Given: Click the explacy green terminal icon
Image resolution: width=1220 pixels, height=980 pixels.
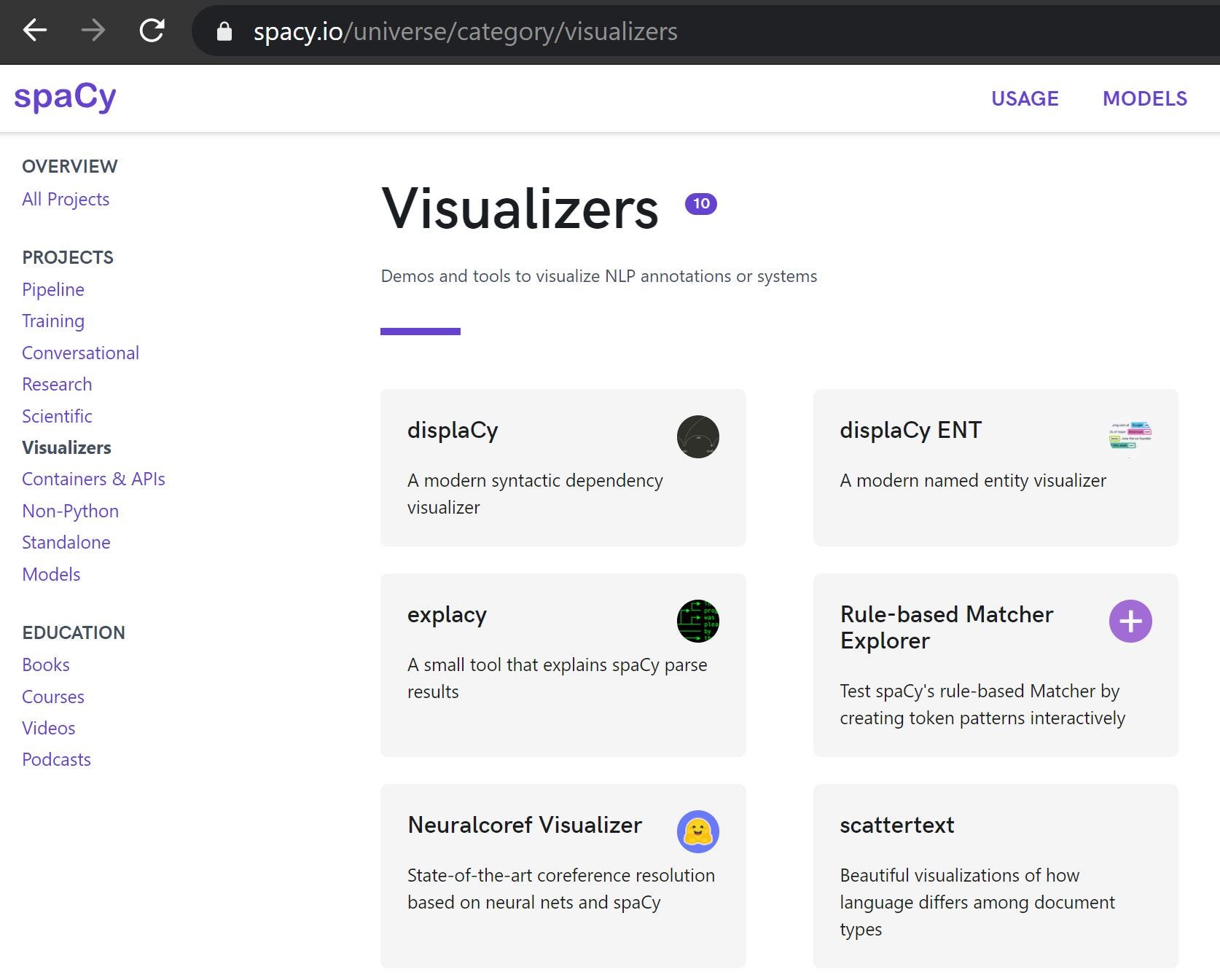Looking at the screenshot, I should [697, 621].
